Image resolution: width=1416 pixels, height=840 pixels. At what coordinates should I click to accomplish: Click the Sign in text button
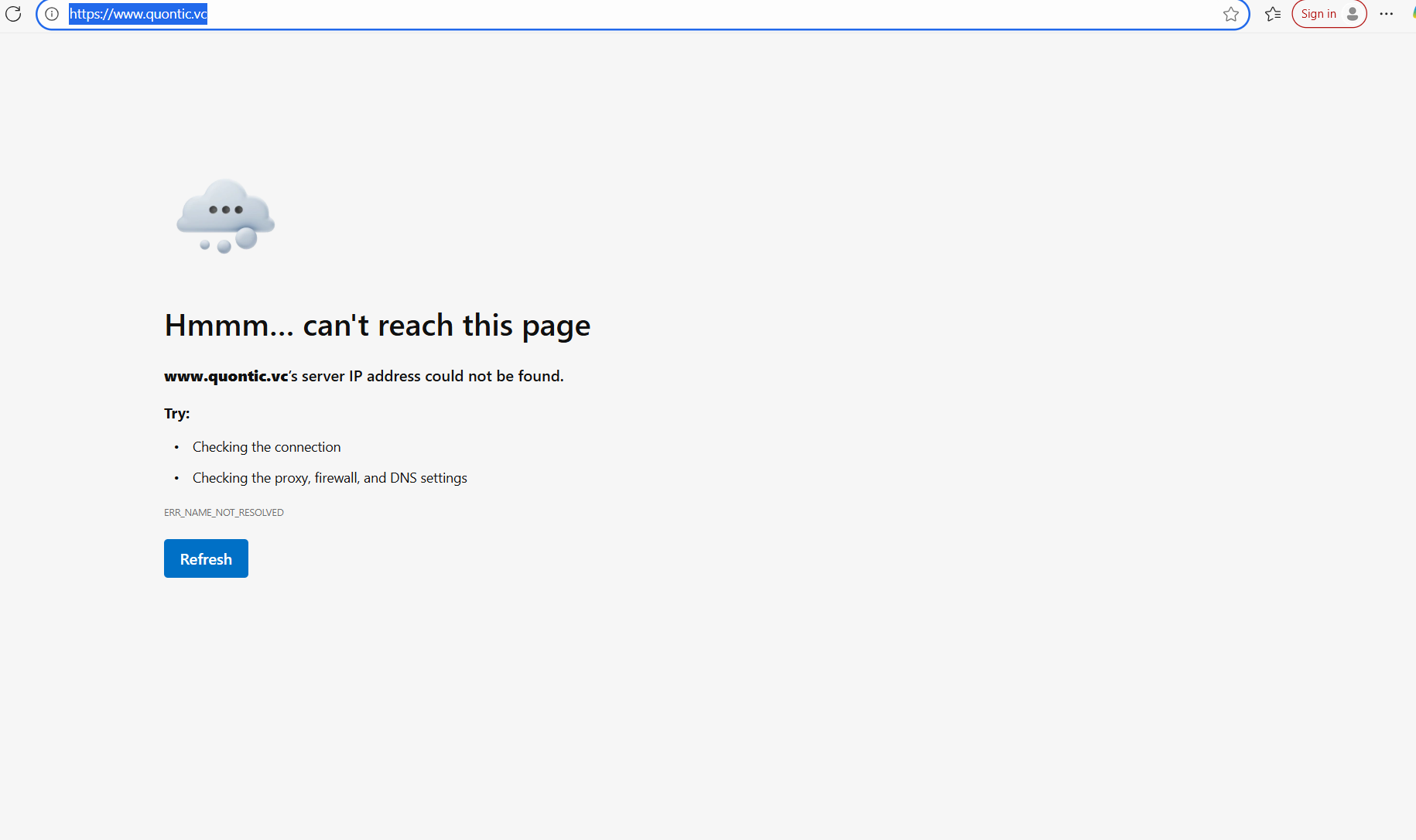1319,14
